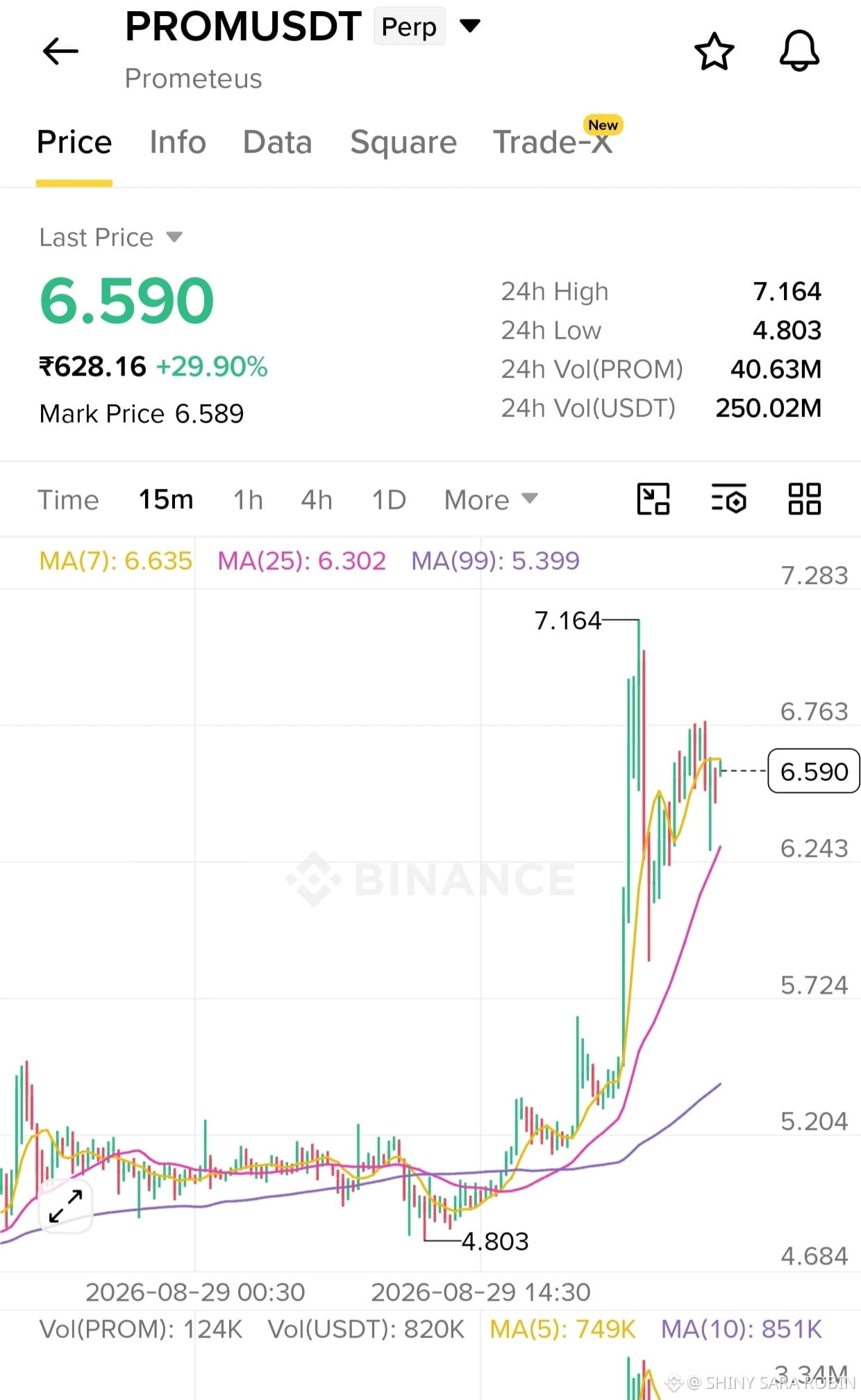Tap the Mark Price 6.589 text

142,414
